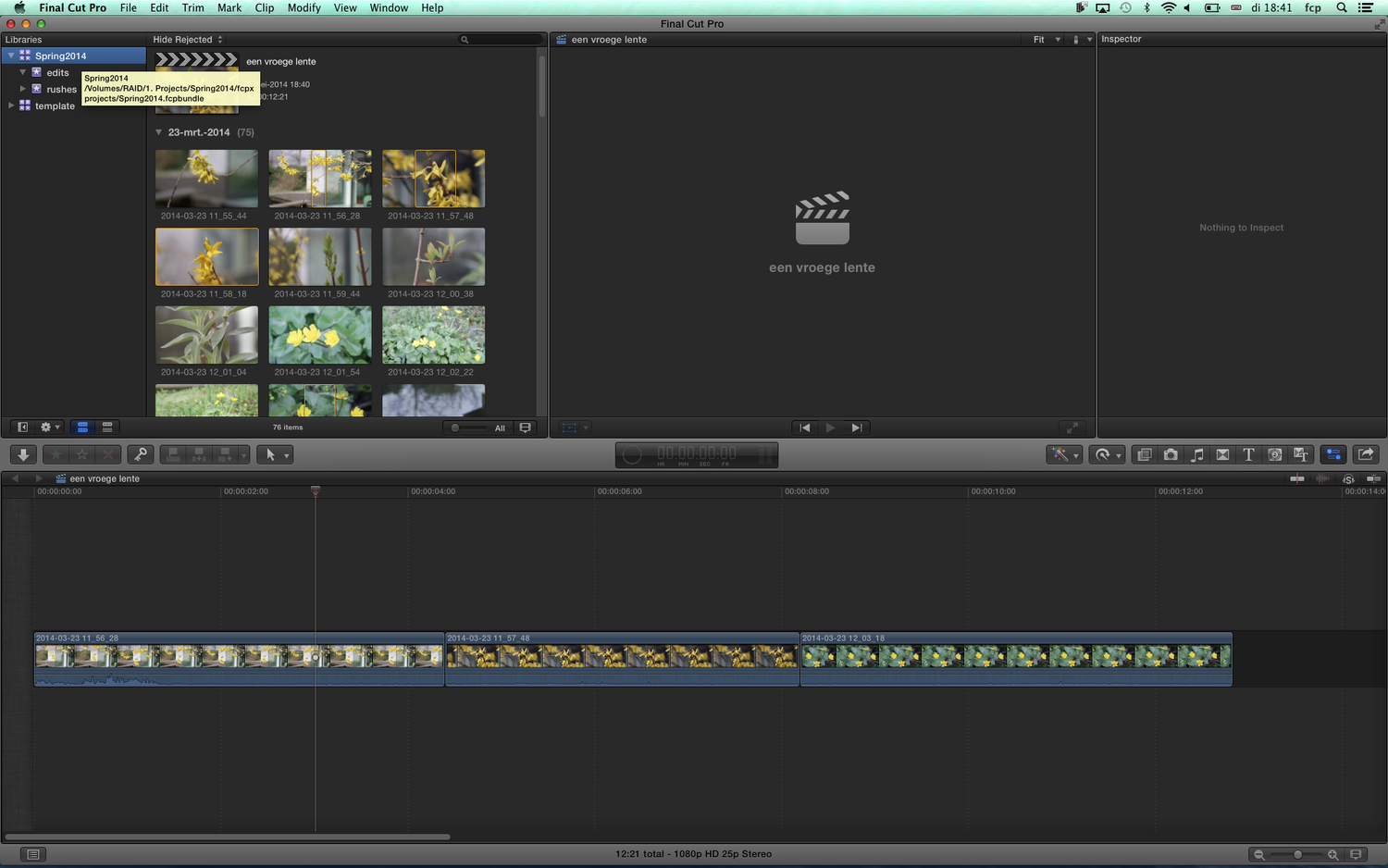Toggle the Inspector pane button
This screenshot has height=868, width=1388.
[1333, 454]
